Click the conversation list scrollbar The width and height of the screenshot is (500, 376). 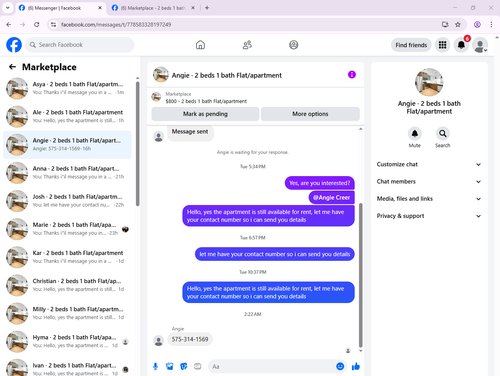coord(137,143)
